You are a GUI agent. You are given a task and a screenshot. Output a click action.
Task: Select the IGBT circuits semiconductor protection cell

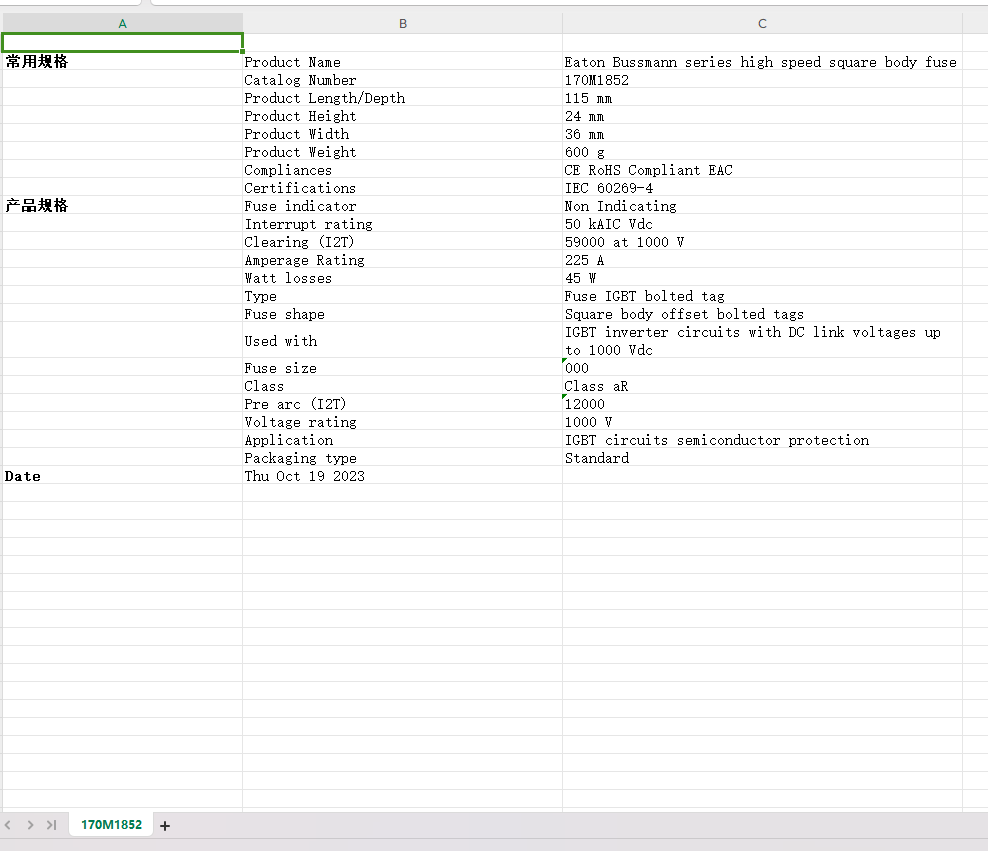pos(762,440)
